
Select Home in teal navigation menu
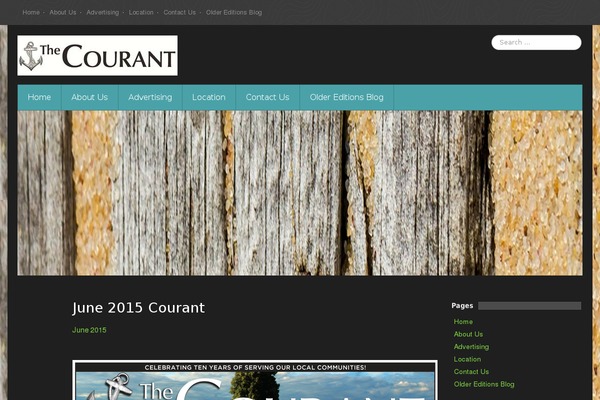(x=39, y=97)
